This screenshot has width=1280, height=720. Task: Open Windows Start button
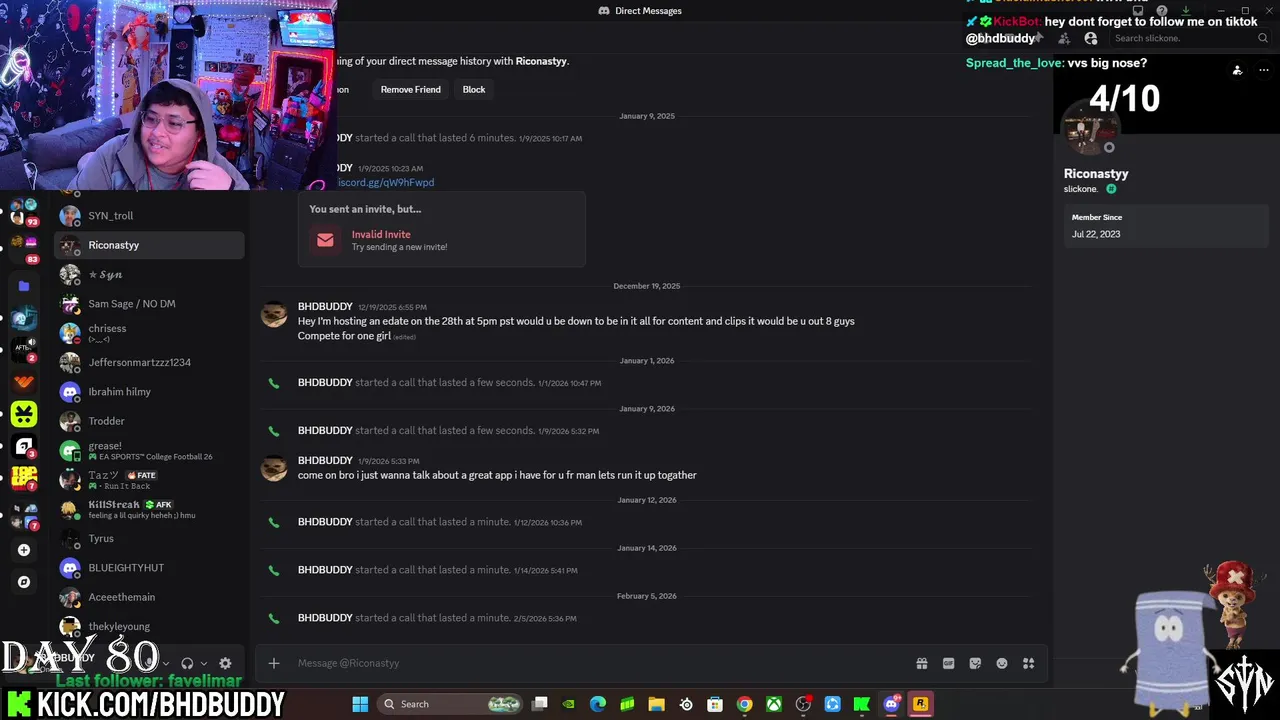pos(360,704)
